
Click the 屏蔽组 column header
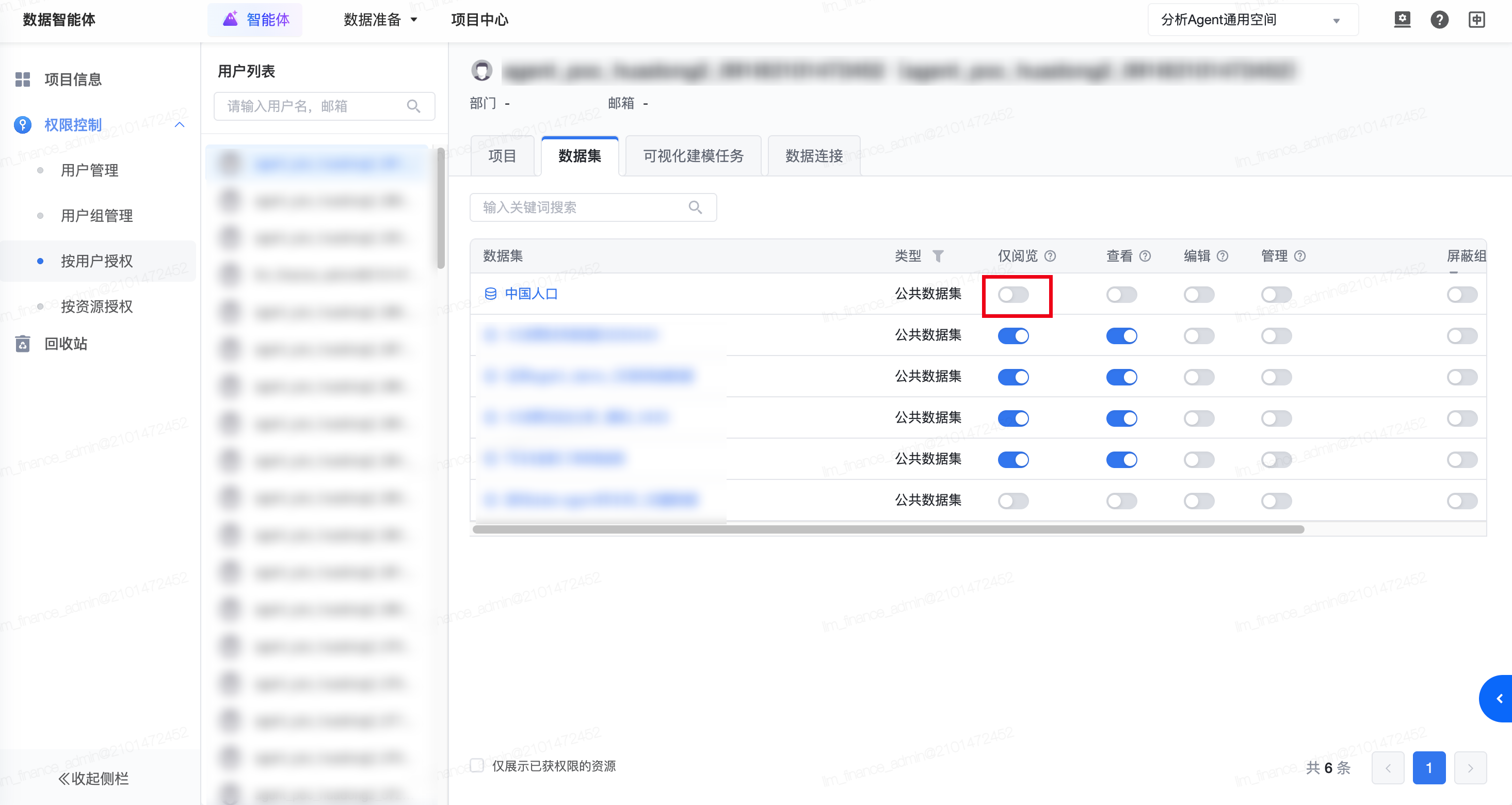[x=1466, y=256]
